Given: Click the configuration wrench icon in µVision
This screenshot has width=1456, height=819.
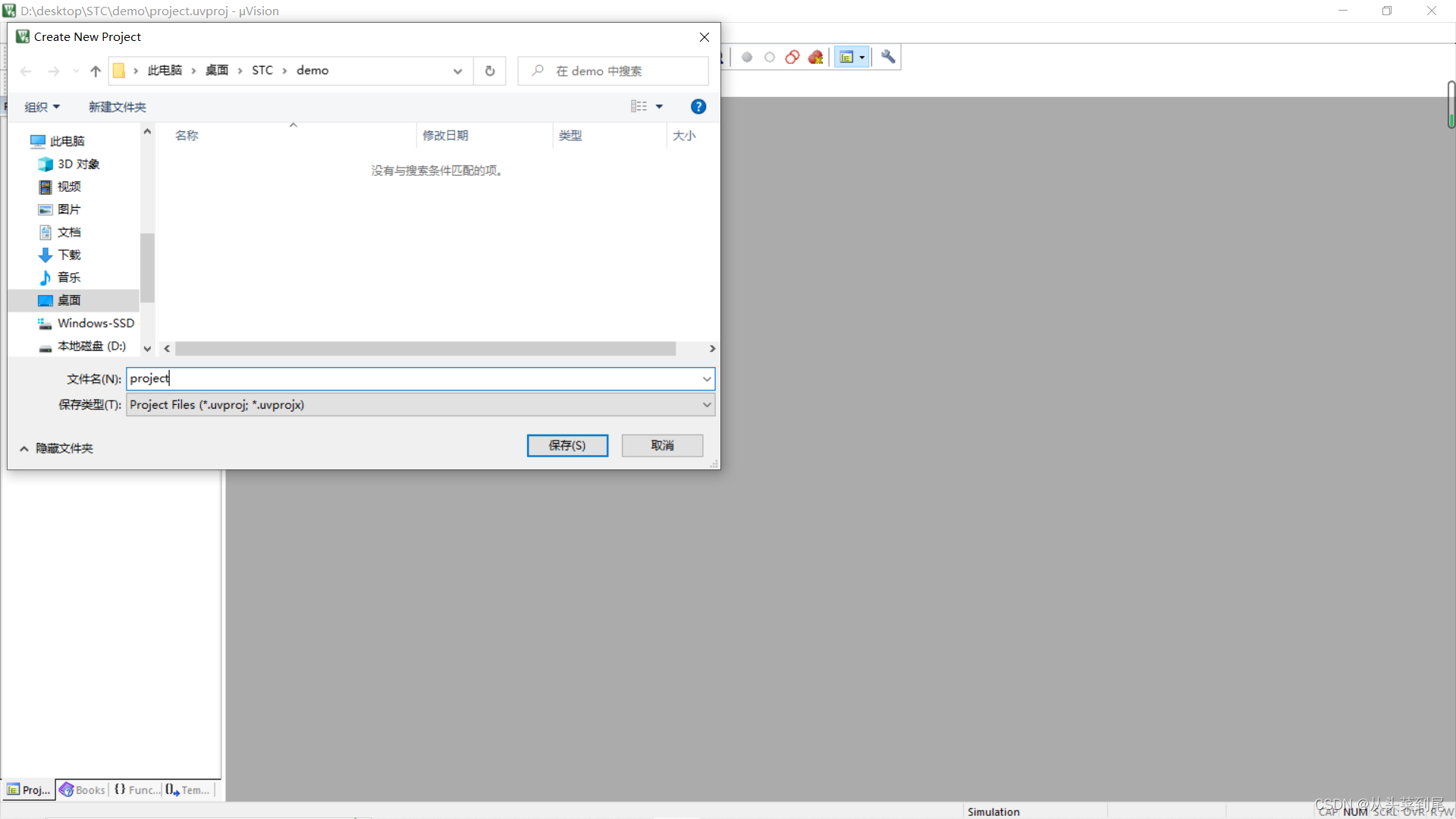Looking at the screenshot, I should pos(888,57).
